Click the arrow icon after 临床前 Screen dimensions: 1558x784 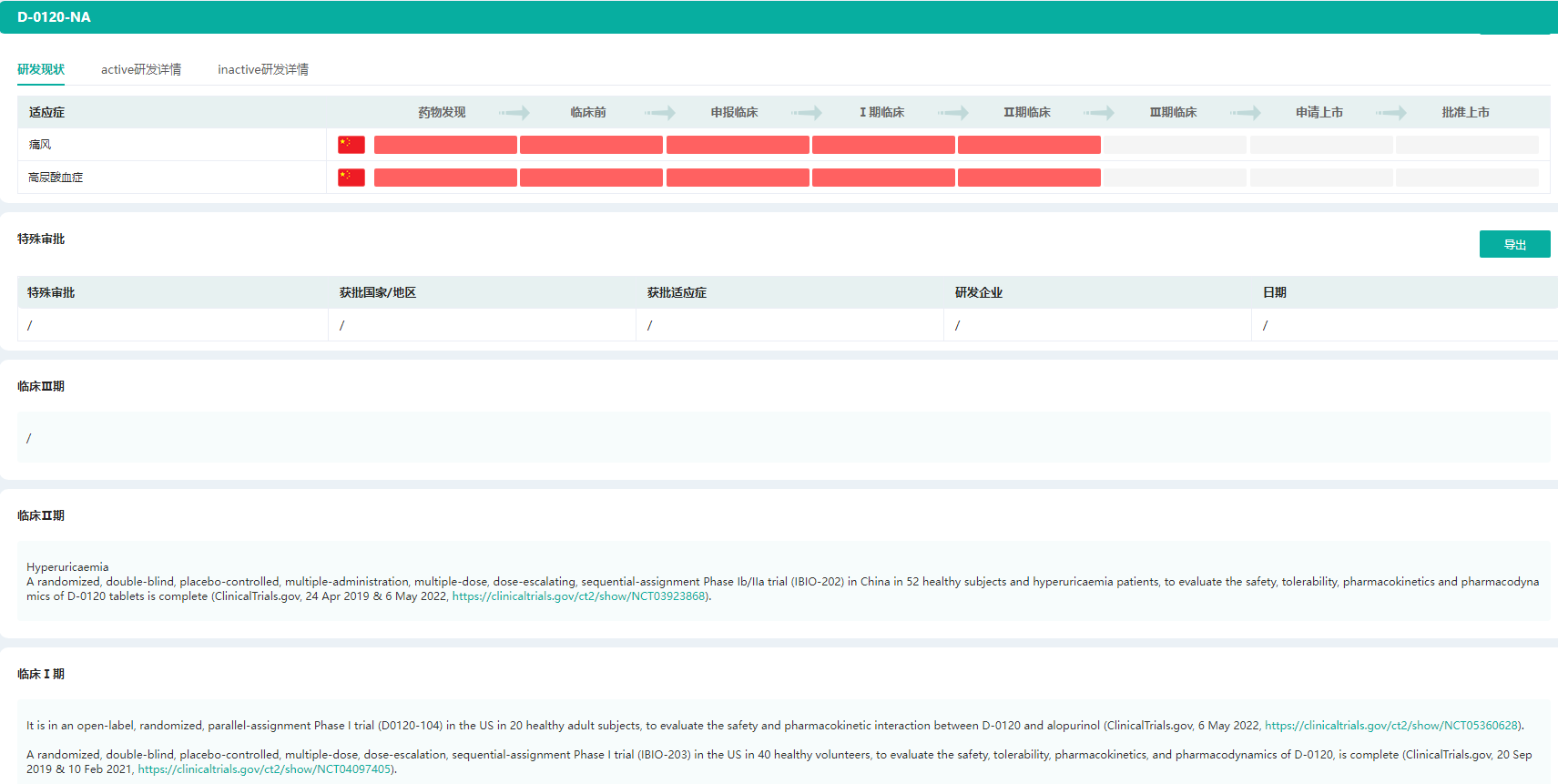click(x=660, y=113)
